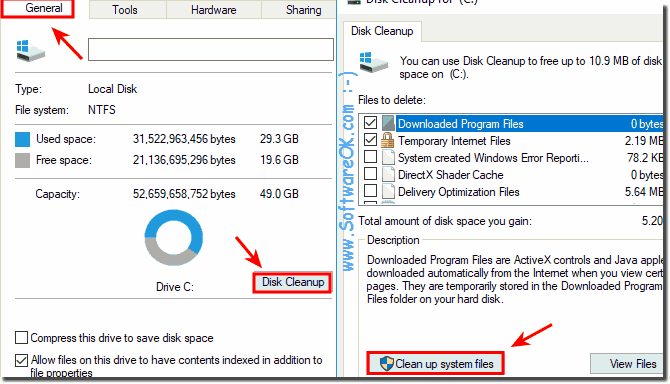Click the '31,522,963,456 bytes' used space value
Screen dimensions: 670x384
(x=184, y=139)
